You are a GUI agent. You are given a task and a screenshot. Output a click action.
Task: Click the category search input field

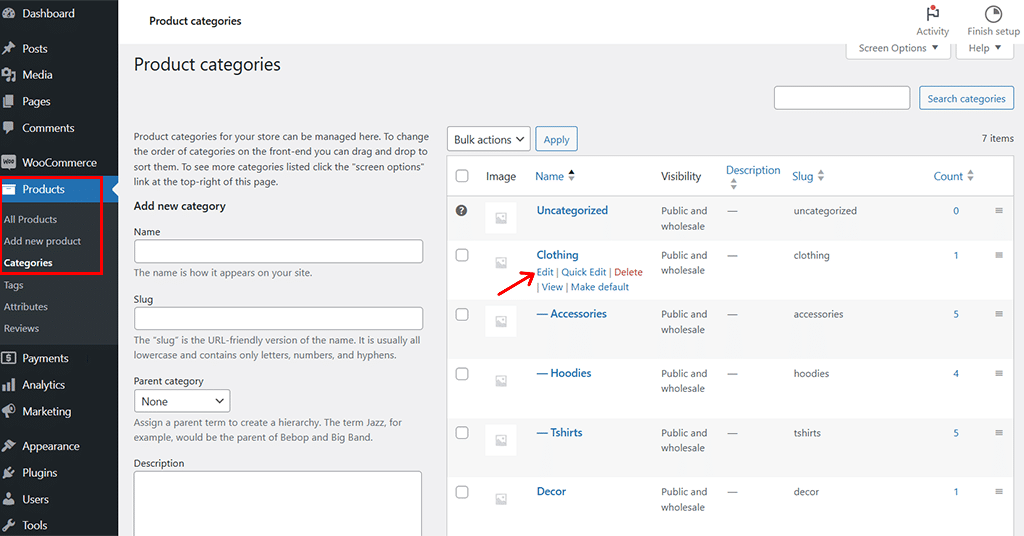(842, 98)
